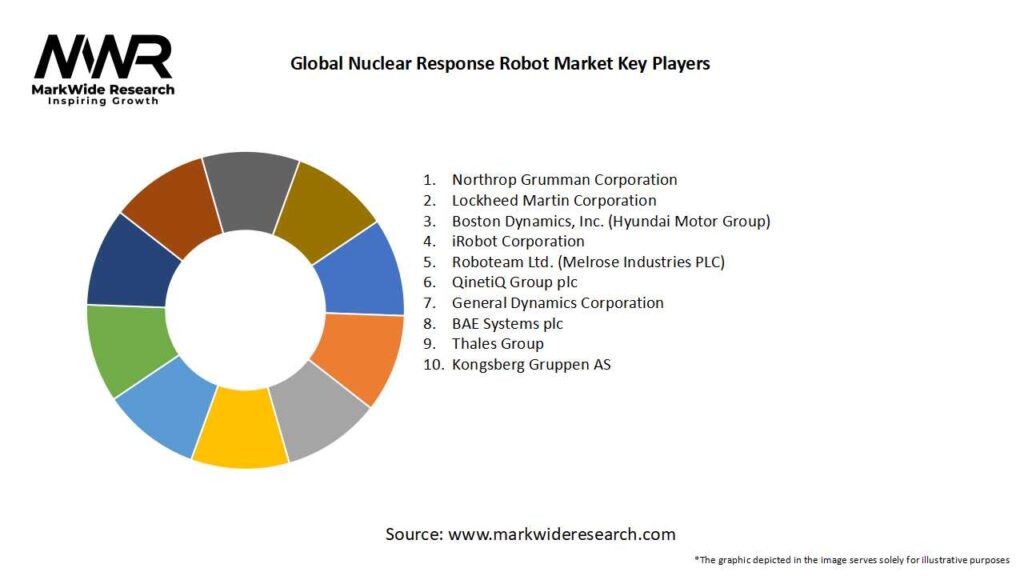
Task: Click the navy blue donut segment
Action: coord(129,266)
